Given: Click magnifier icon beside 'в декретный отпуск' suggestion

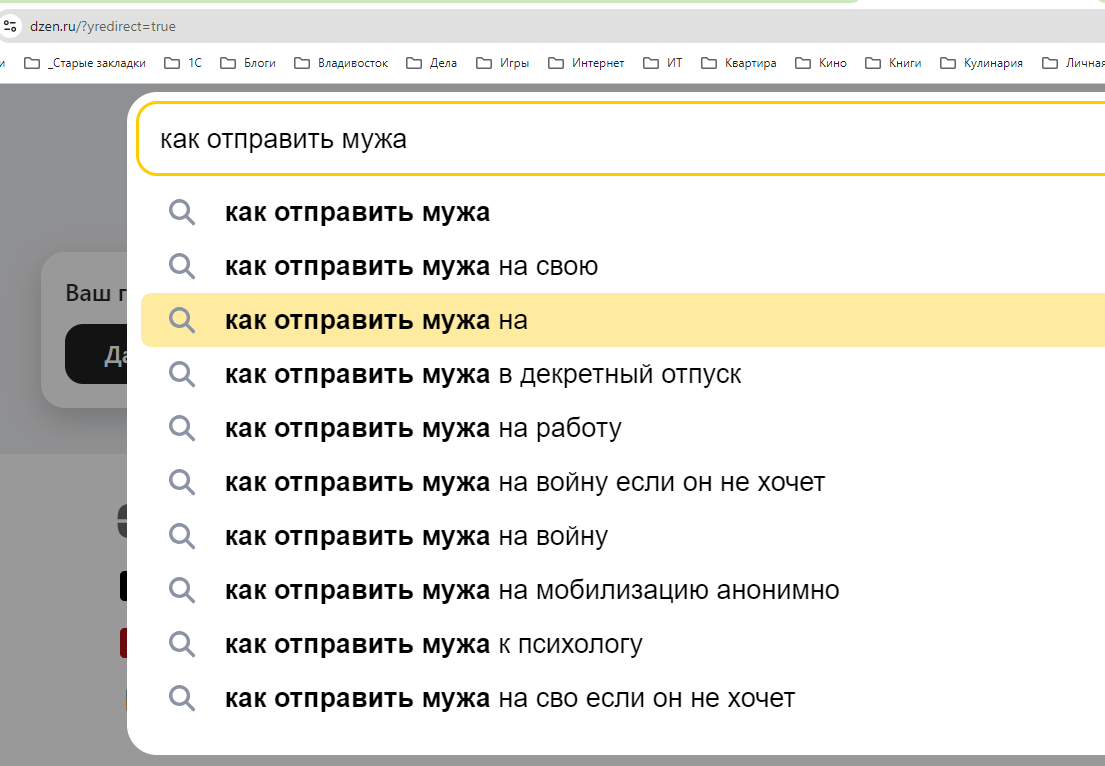Looking at the screenshot, I should click(181, 374).
